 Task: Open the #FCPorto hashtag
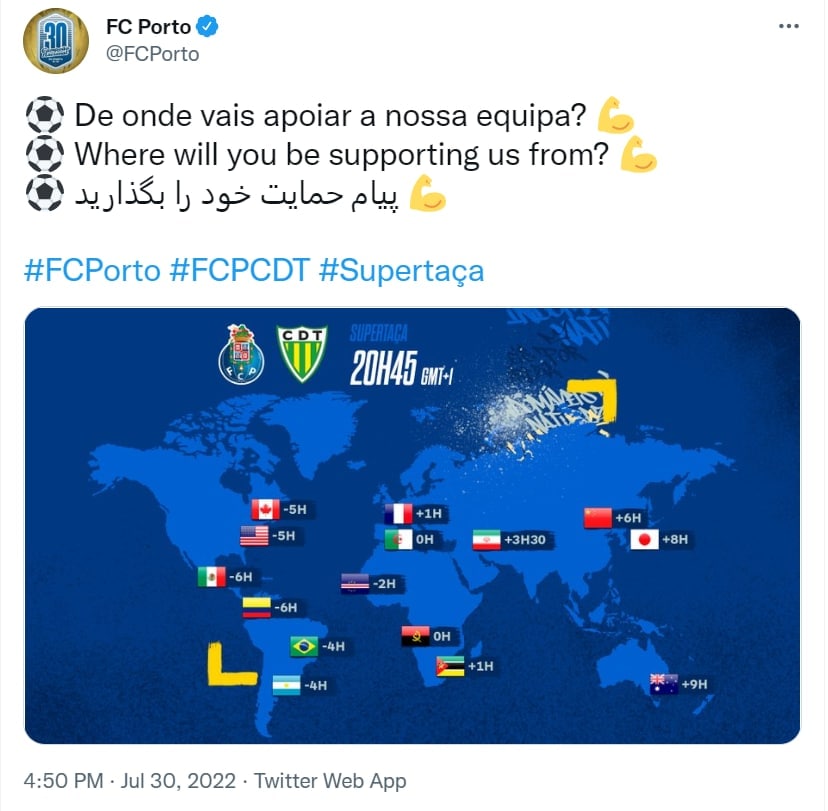click(x=90, y=270)
